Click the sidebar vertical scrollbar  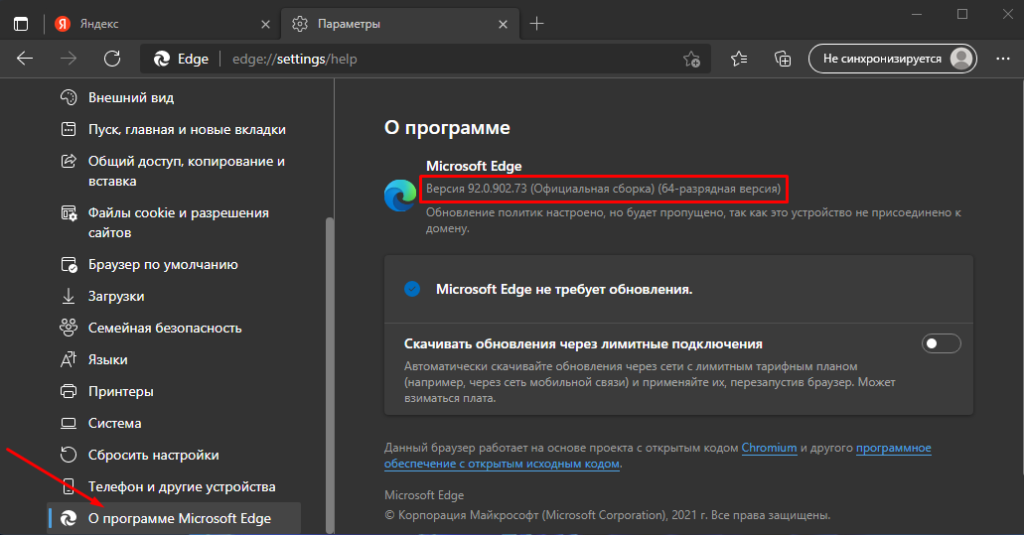[330, 376]
